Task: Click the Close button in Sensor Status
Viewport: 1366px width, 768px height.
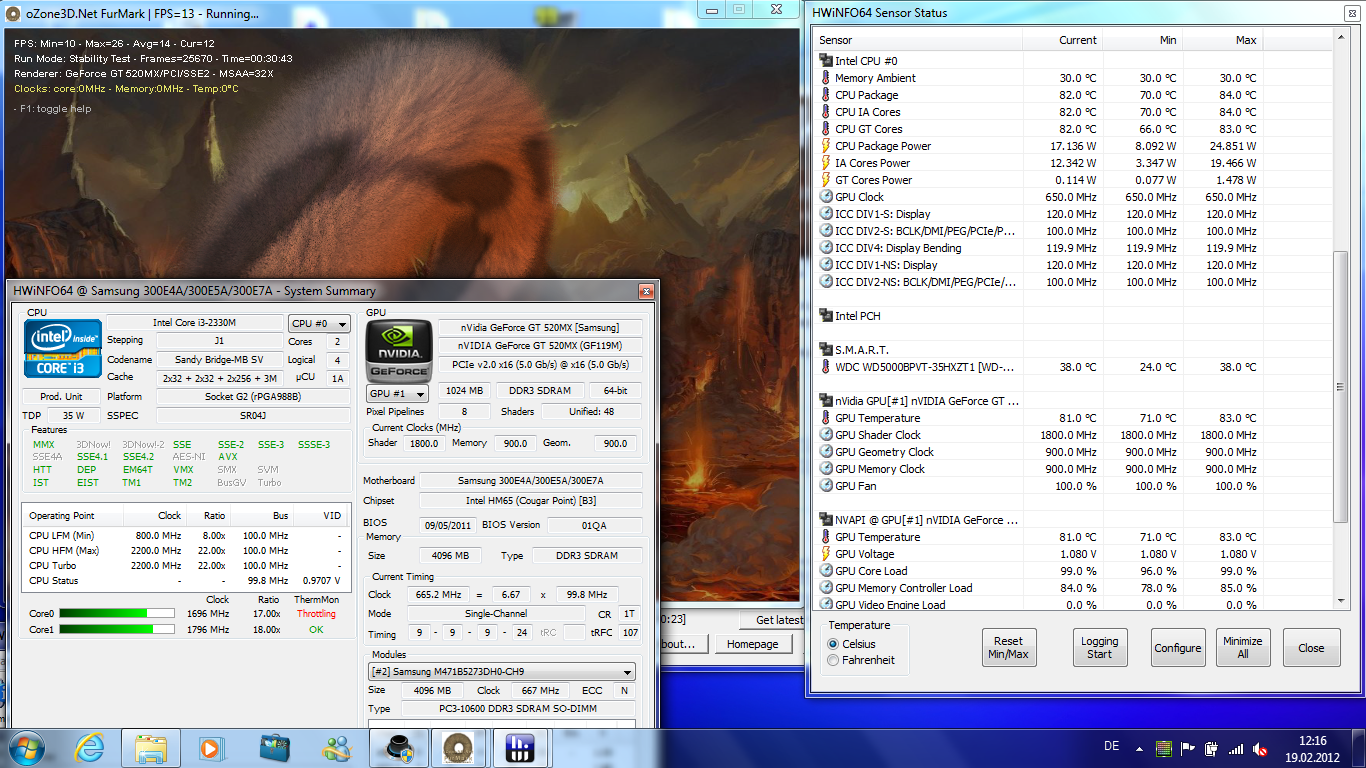Action: (x=1311, y=648)
